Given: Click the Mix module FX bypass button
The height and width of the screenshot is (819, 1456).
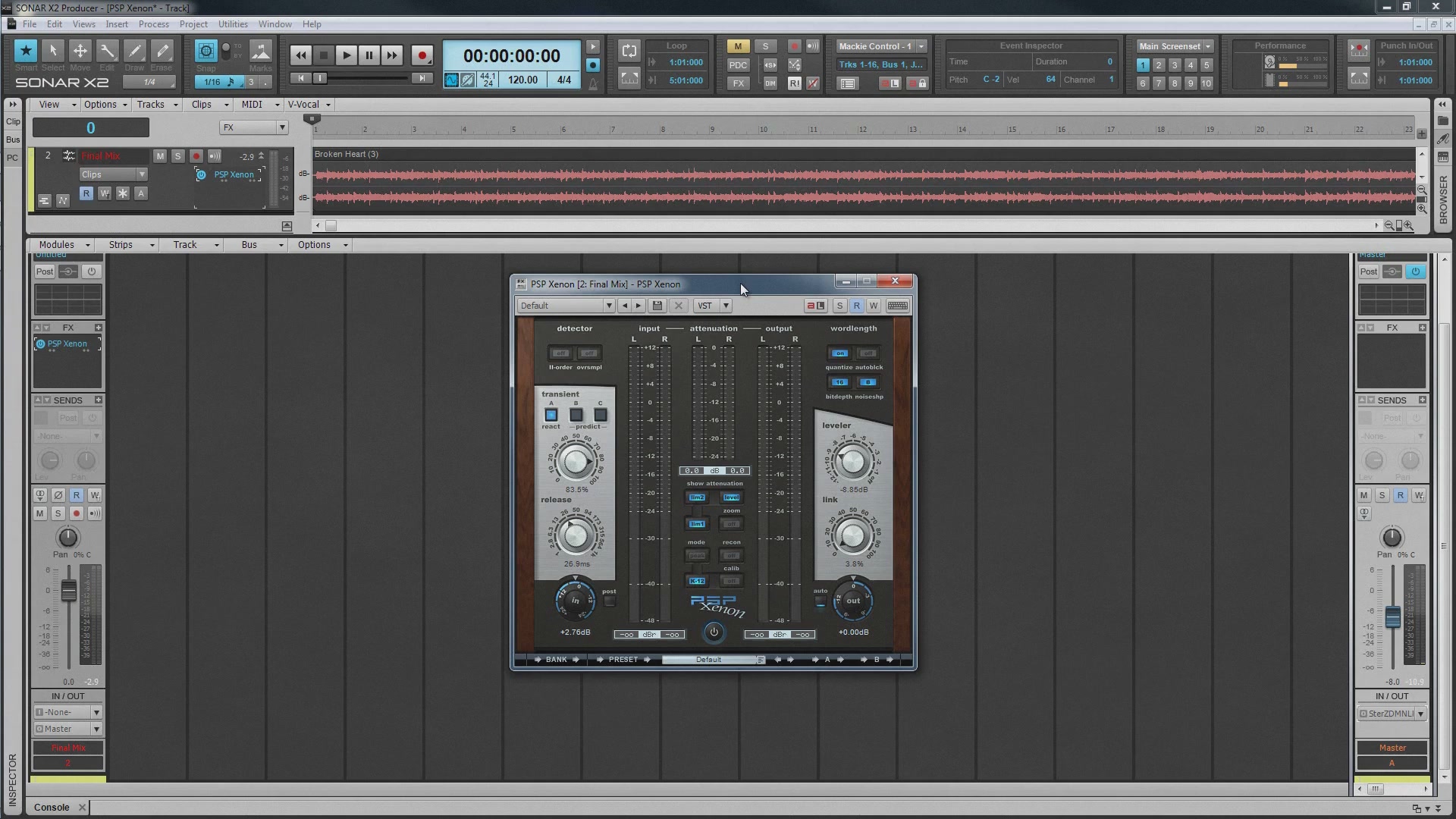Looking at the screenshot, I should (738, 83).
